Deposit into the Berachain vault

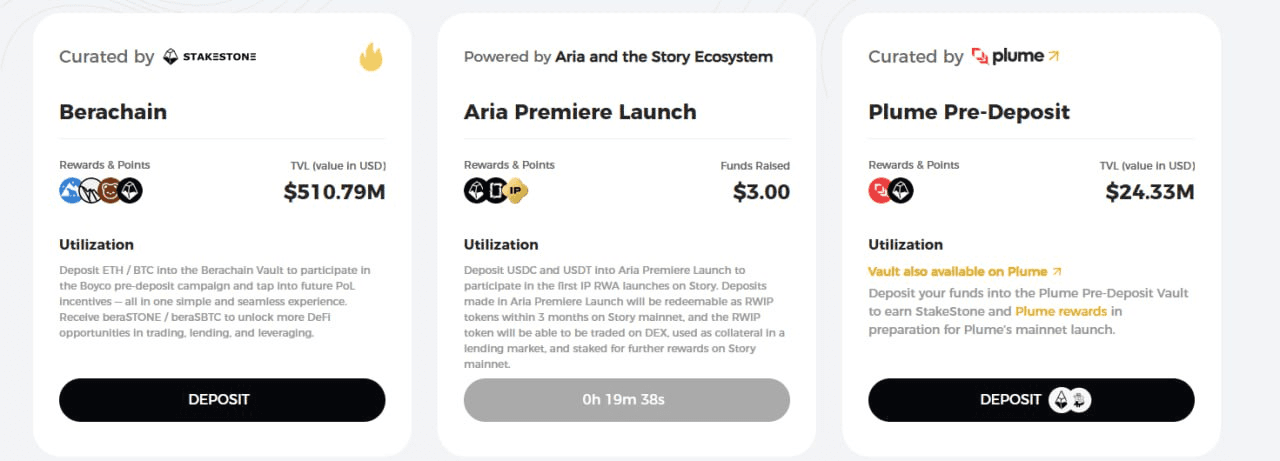[222, 400]
